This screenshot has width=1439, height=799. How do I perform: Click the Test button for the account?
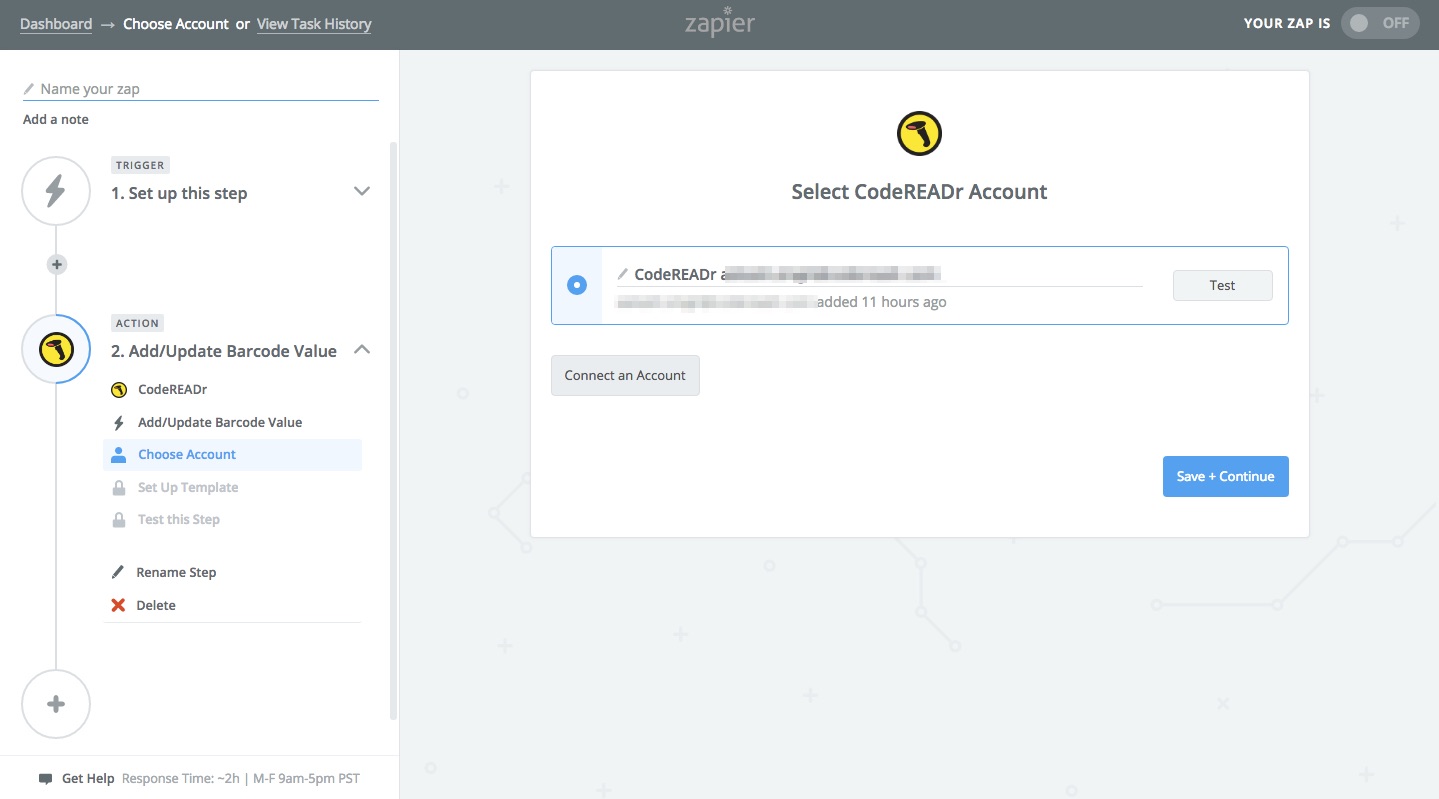1222,285
